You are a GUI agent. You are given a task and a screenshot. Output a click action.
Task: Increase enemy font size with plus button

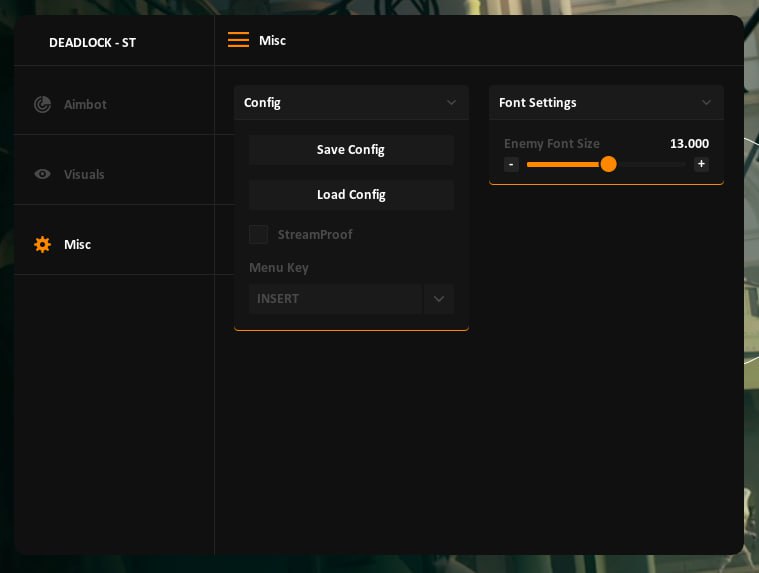point(701,164)
